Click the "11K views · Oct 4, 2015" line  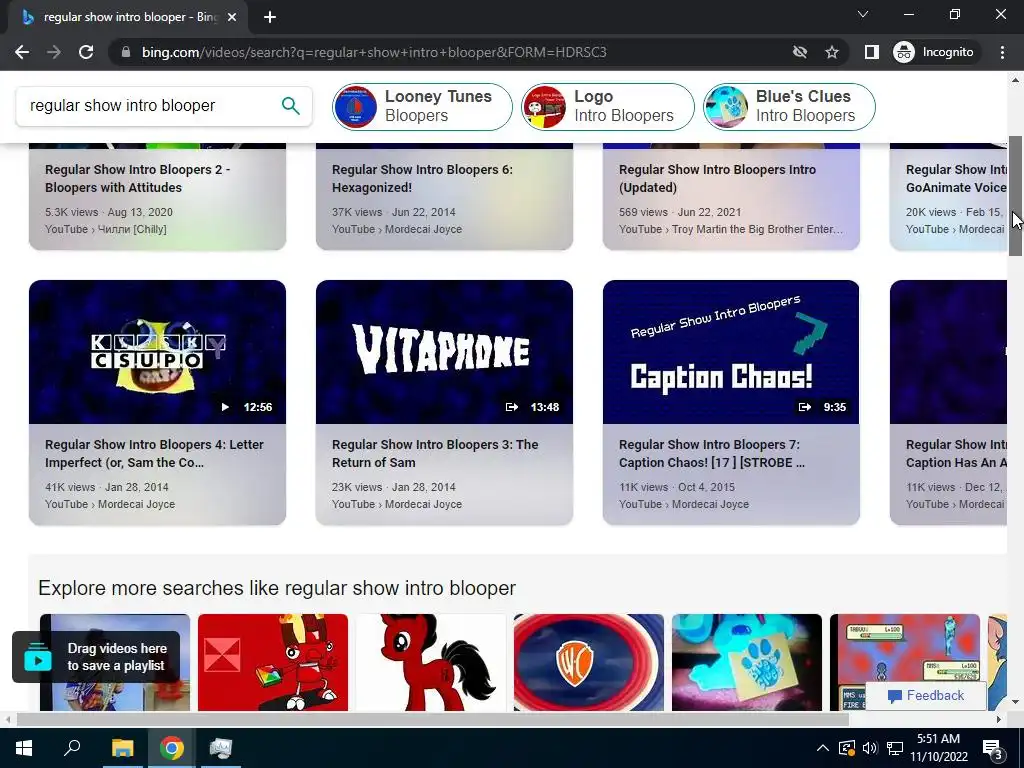pyautogui.click(x=677, y=487)
